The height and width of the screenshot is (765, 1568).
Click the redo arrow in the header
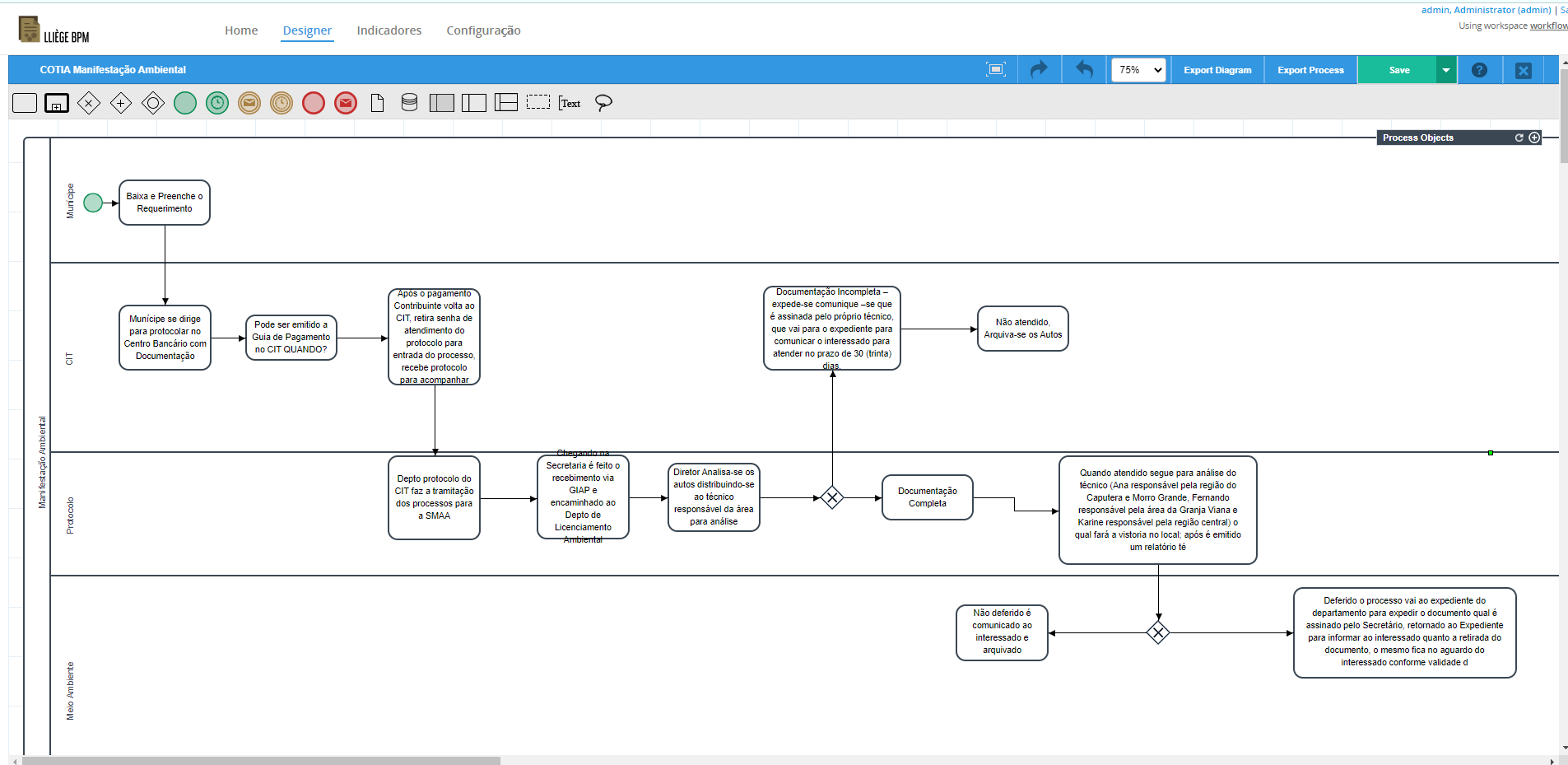[1040, 70]
